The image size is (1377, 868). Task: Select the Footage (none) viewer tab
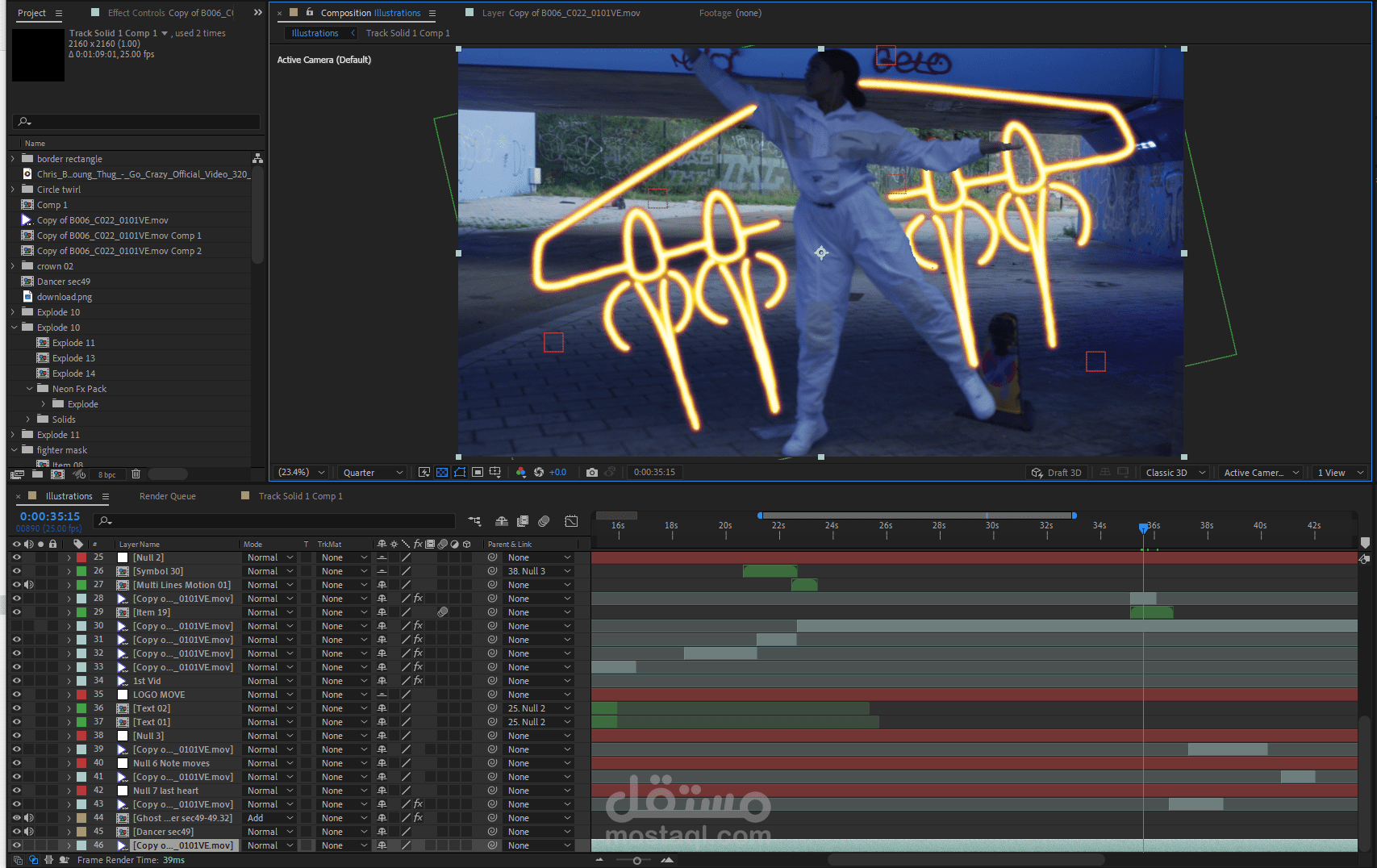[x=730, y=13]
